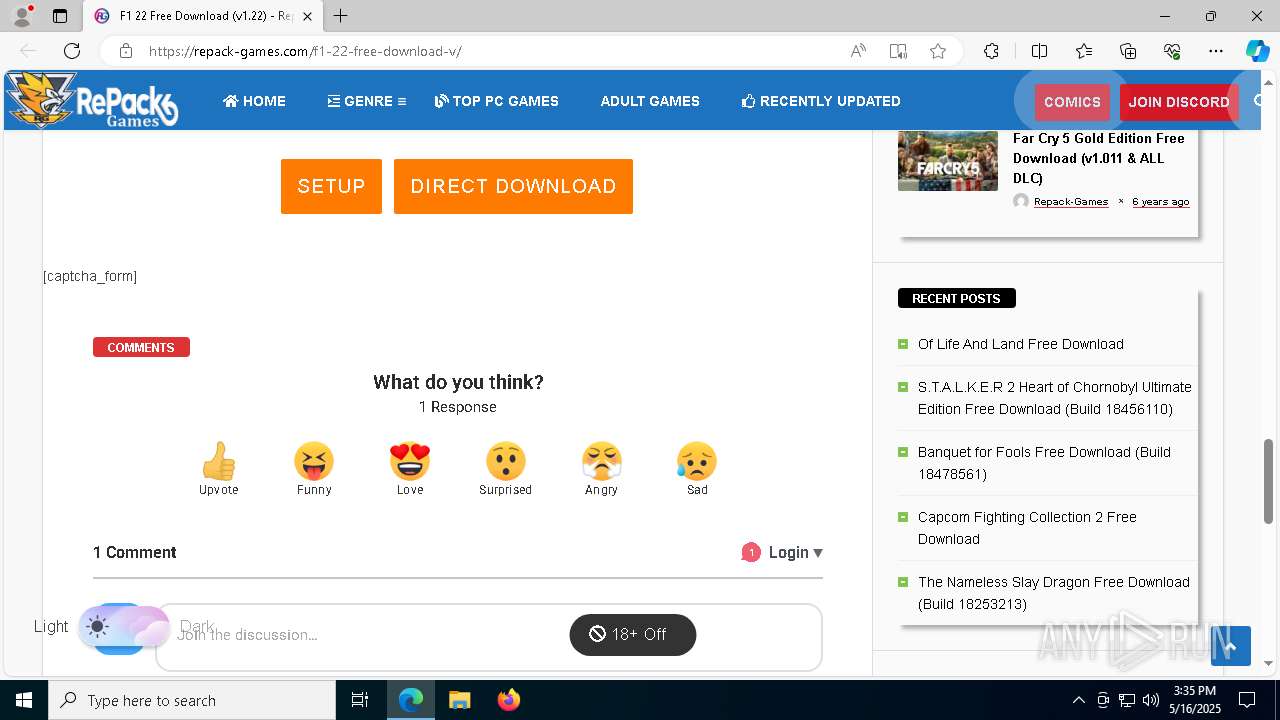Open The Nameless Slay Dragon Free Download post
The height and width of the screenshot is (720, 1280).
(1054, 593)
